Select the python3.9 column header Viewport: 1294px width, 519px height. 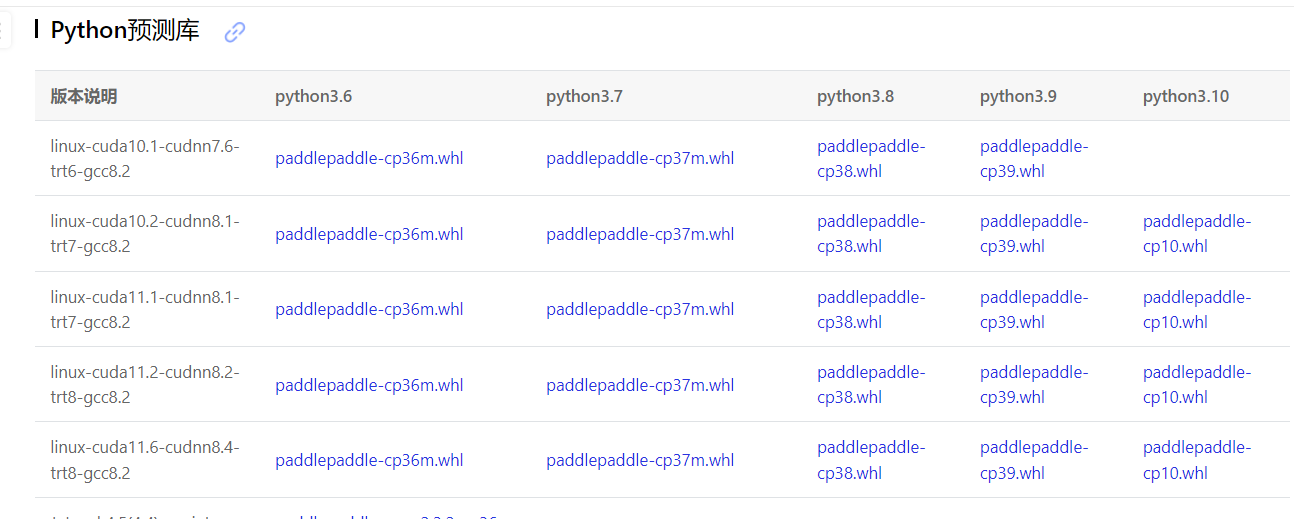(x=1019, y=96)
